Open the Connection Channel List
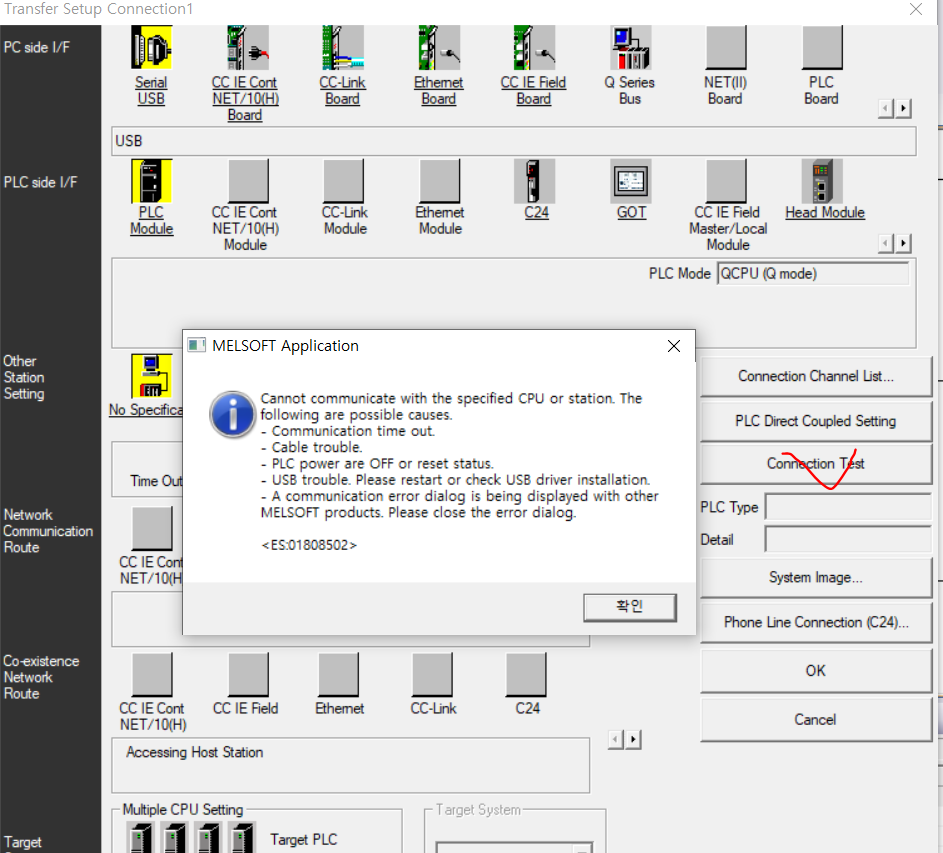The image size is (943, 853). pyautogui.click(x=816, y=377)
